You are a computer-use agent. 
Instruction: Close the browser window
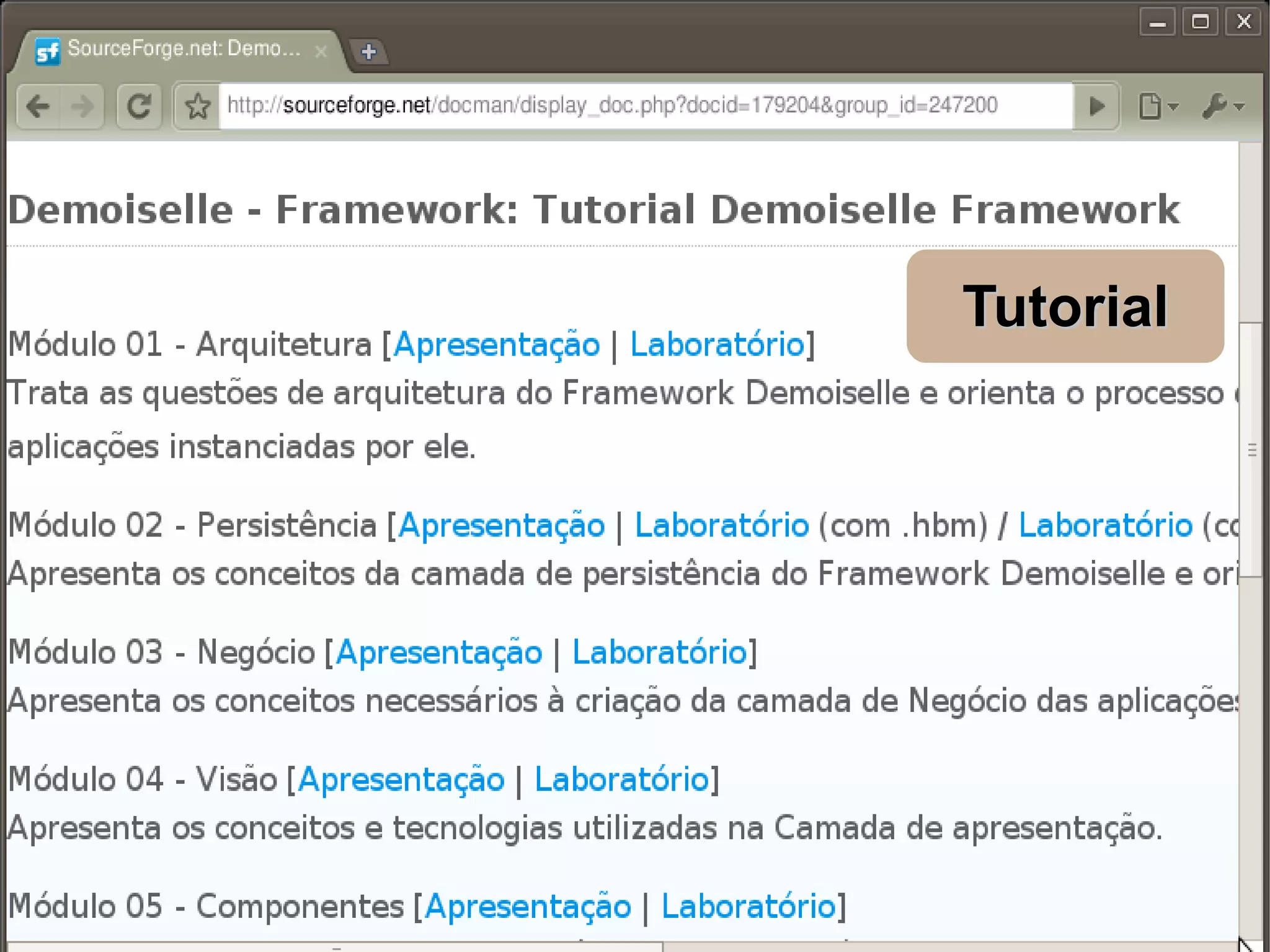click(x=1244, y=22)
